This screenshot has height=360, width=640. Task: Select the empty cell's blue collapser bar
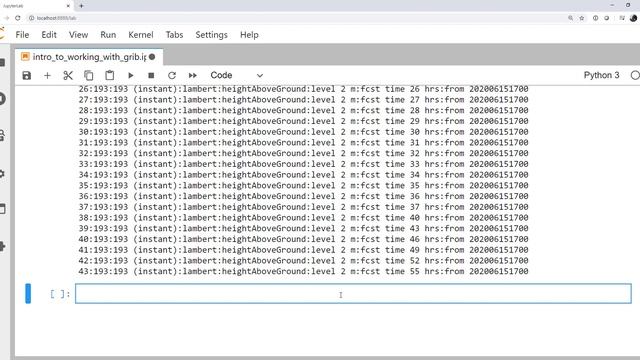point(28,293)
